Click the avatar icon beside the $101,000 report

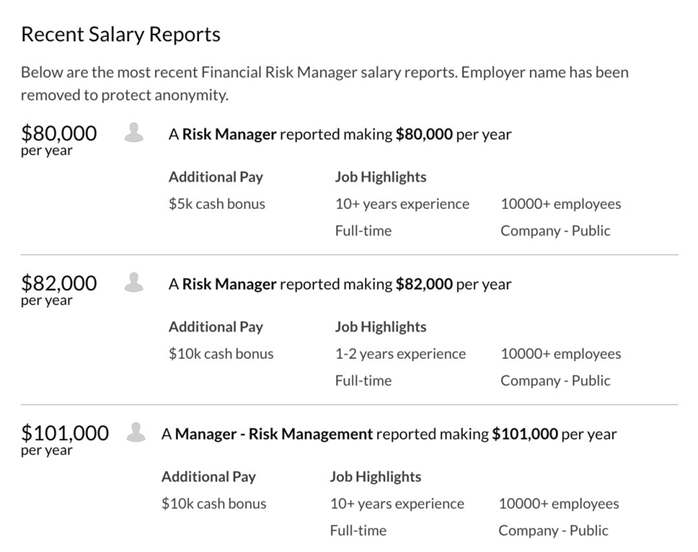click(x=134, y=432)
